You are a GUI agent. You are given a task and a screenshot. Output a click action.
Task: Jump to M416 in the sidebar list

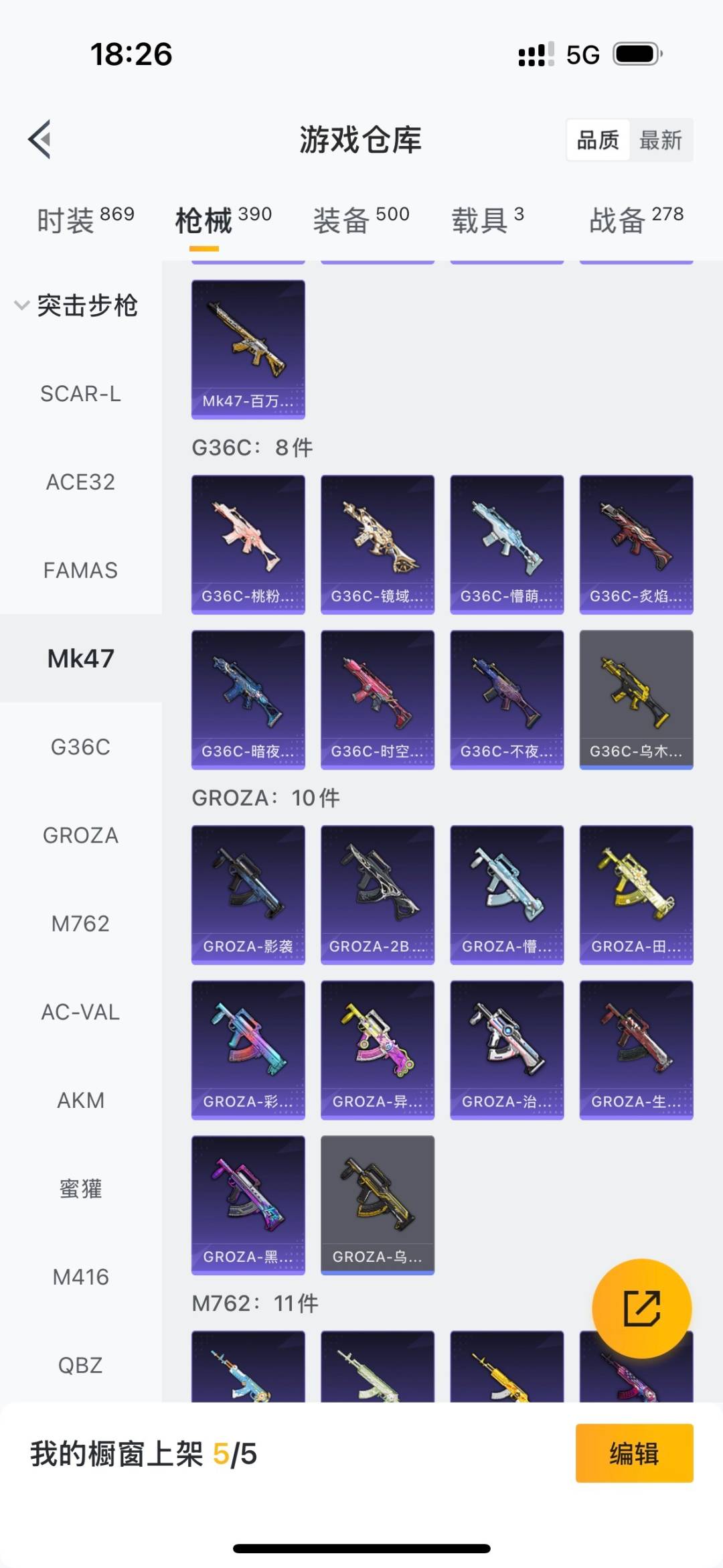[81, 1277]
